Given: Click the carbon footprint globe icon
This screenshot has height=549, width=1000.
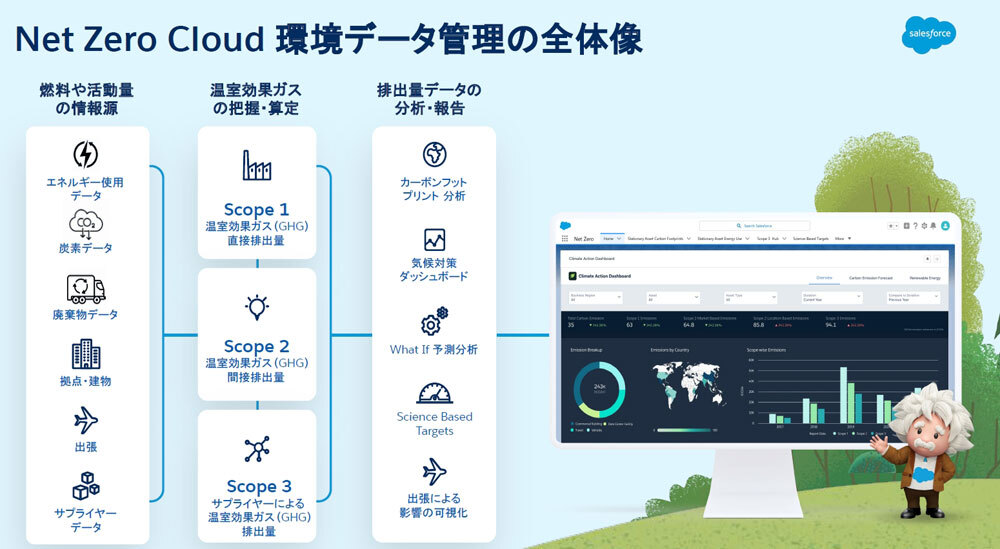Looking at the screenshot, I should click(x=434, y=154).
